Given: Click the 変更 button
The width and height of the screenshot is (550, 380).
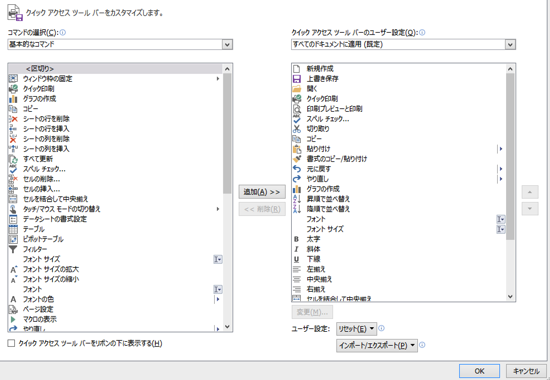Looking at the screenshot, I should click(312, 312).
